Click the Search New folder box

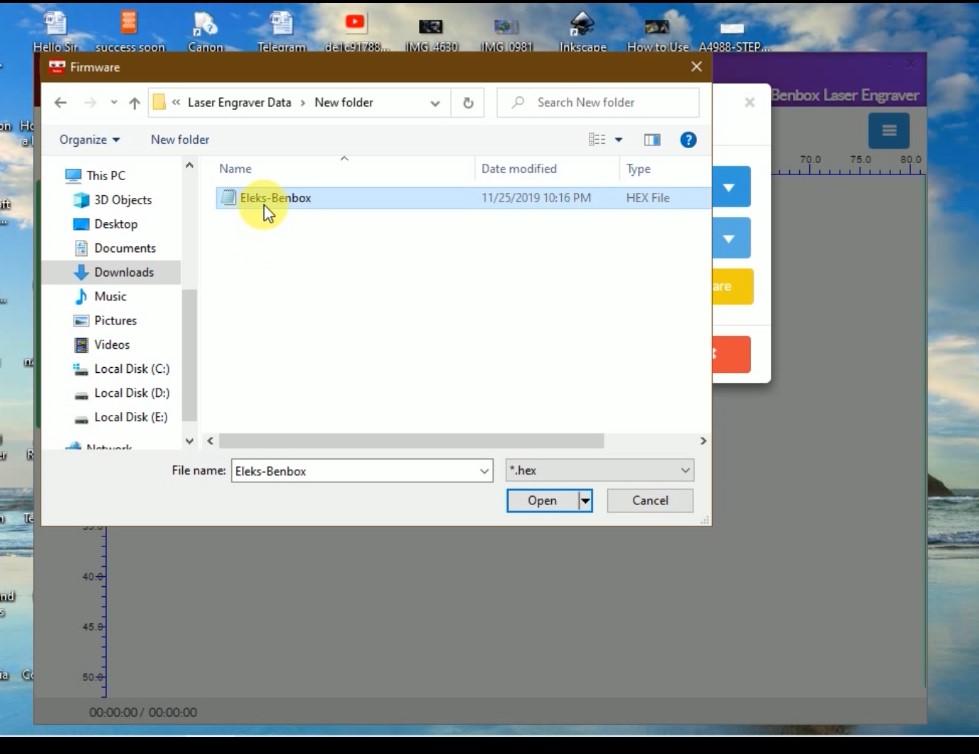pyautogui.click(x=598, y=102)
